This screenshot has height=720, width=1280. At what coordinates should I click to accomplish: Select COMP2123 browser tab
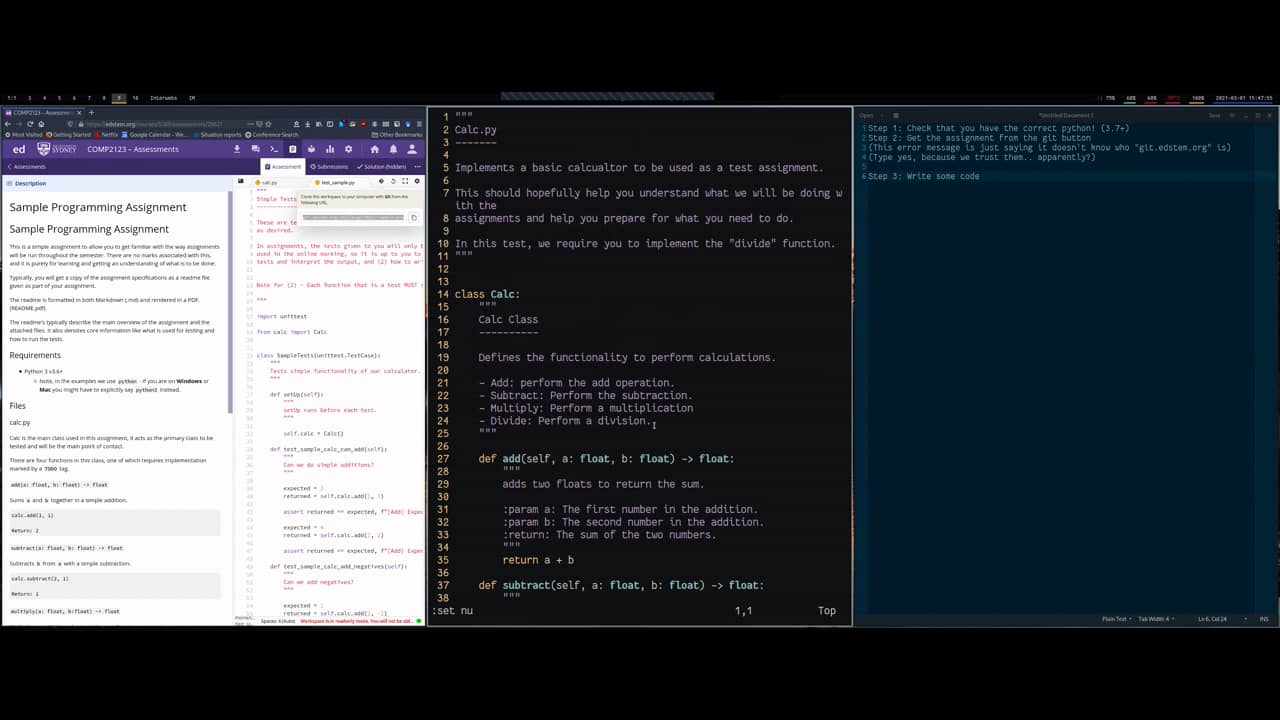click(x=43, y=113)
